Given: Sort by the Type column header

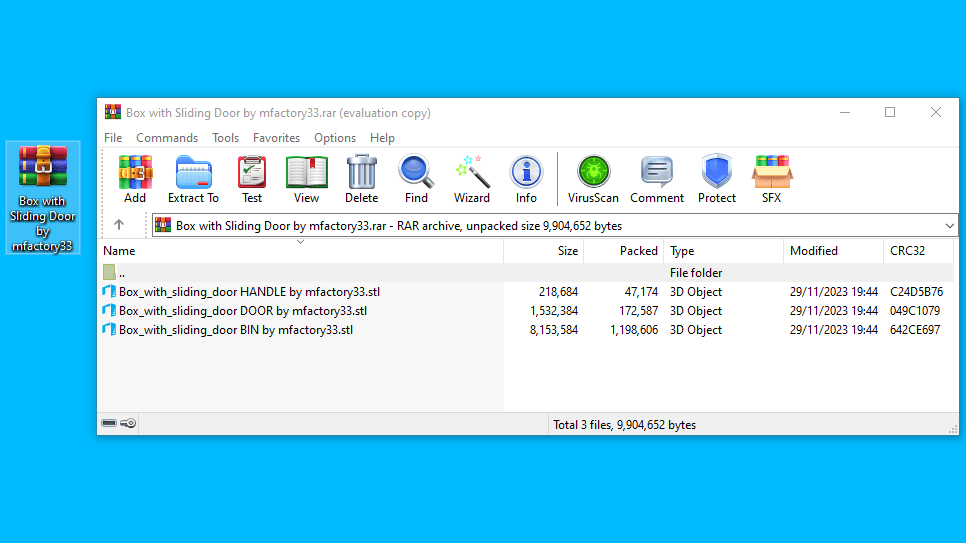Looking at the screenshot, I should click(x=723, y=251).
